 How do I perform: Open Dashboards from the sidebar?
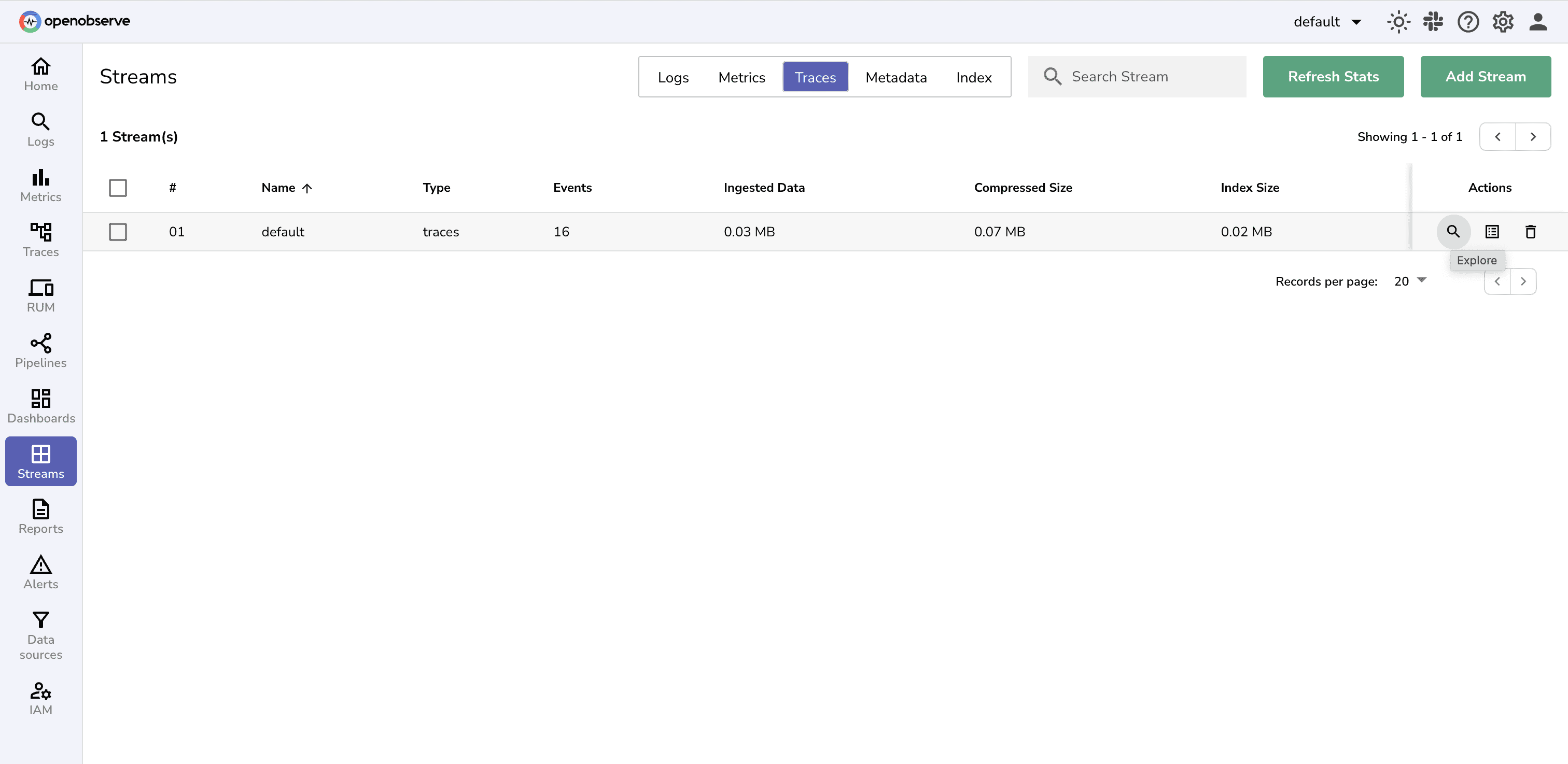[40, 406]
